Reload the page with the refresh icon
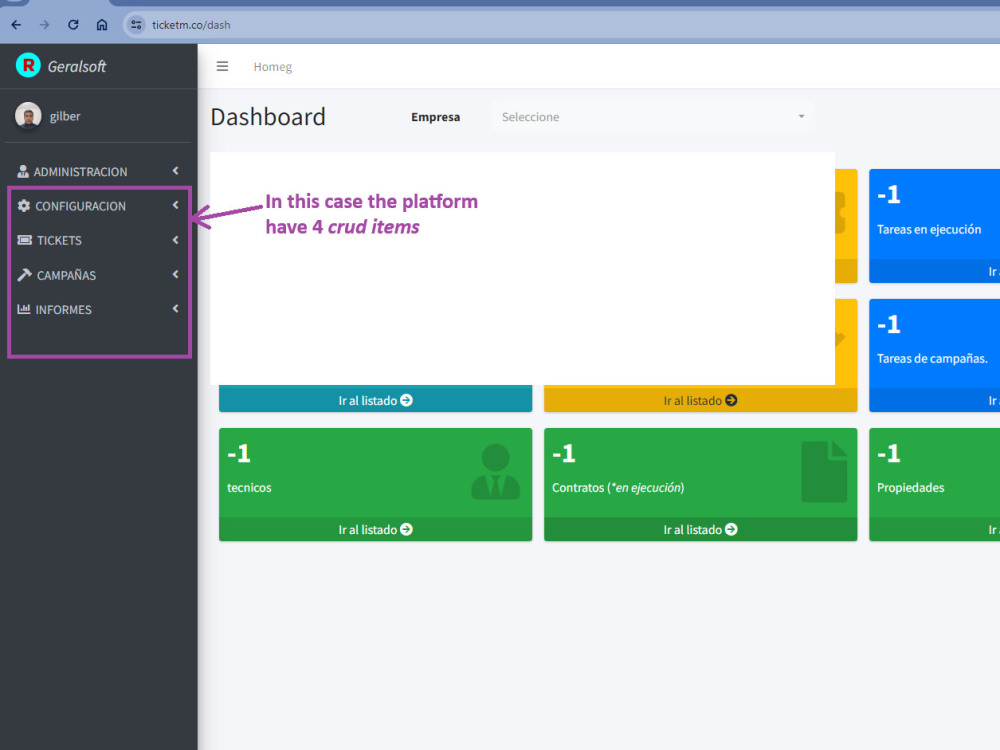The width and height of the screenshot is (1000, 750). point(73,25)
